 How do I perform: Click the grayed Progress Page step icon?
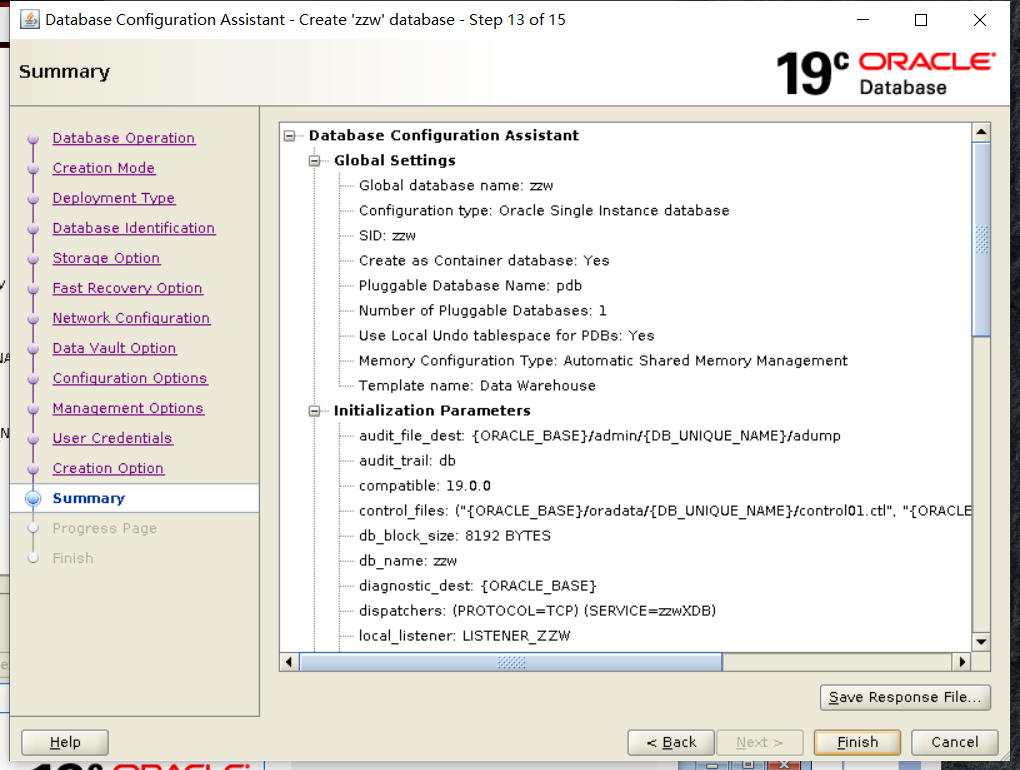[x=33, y=528]
